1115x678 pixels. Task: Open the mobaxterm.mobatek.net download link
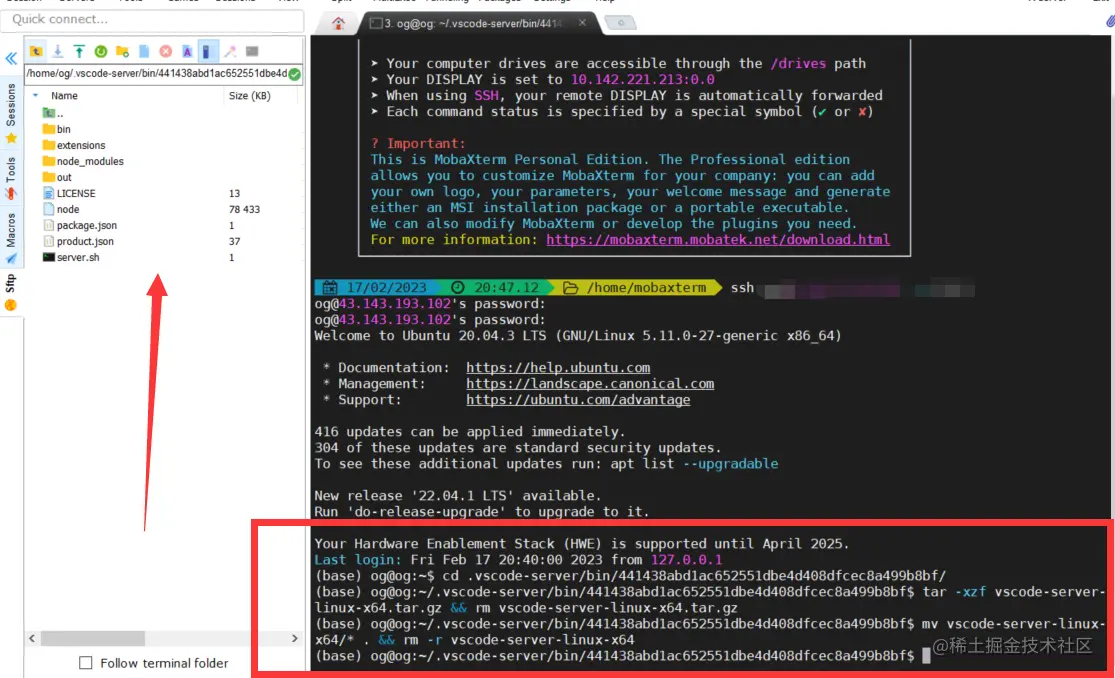(x=717, y=240)
